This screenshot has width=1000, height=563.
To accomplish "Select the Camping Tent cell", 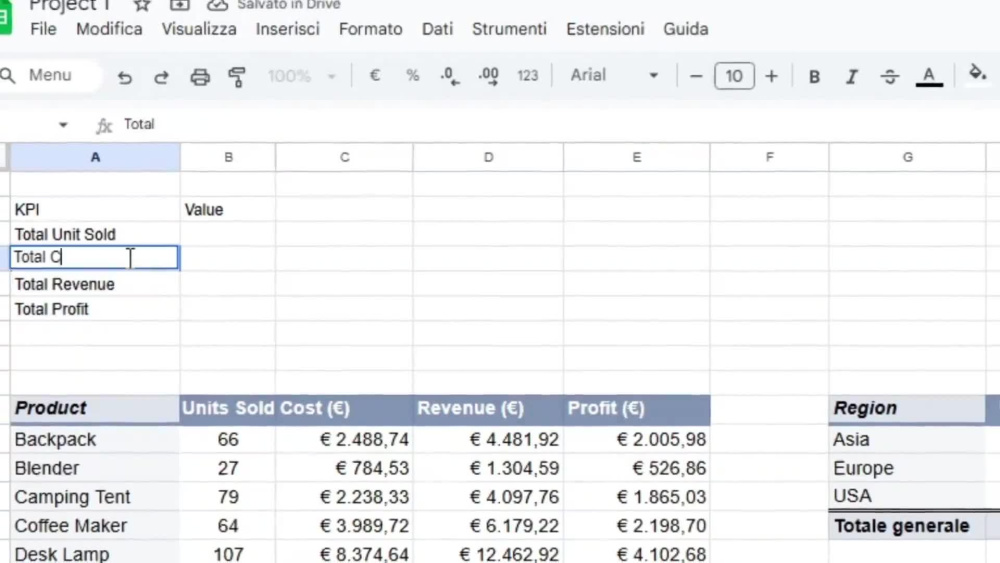I will click(95, 497).
